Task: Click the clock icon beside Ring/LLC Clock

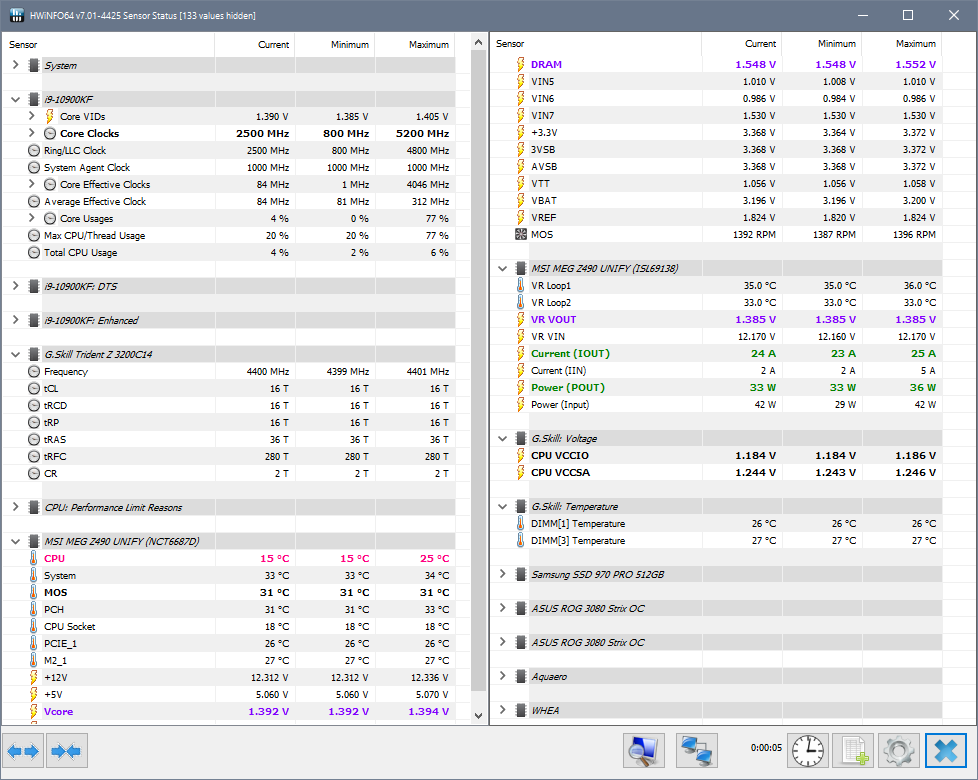Action: click(x=34, y=150)
